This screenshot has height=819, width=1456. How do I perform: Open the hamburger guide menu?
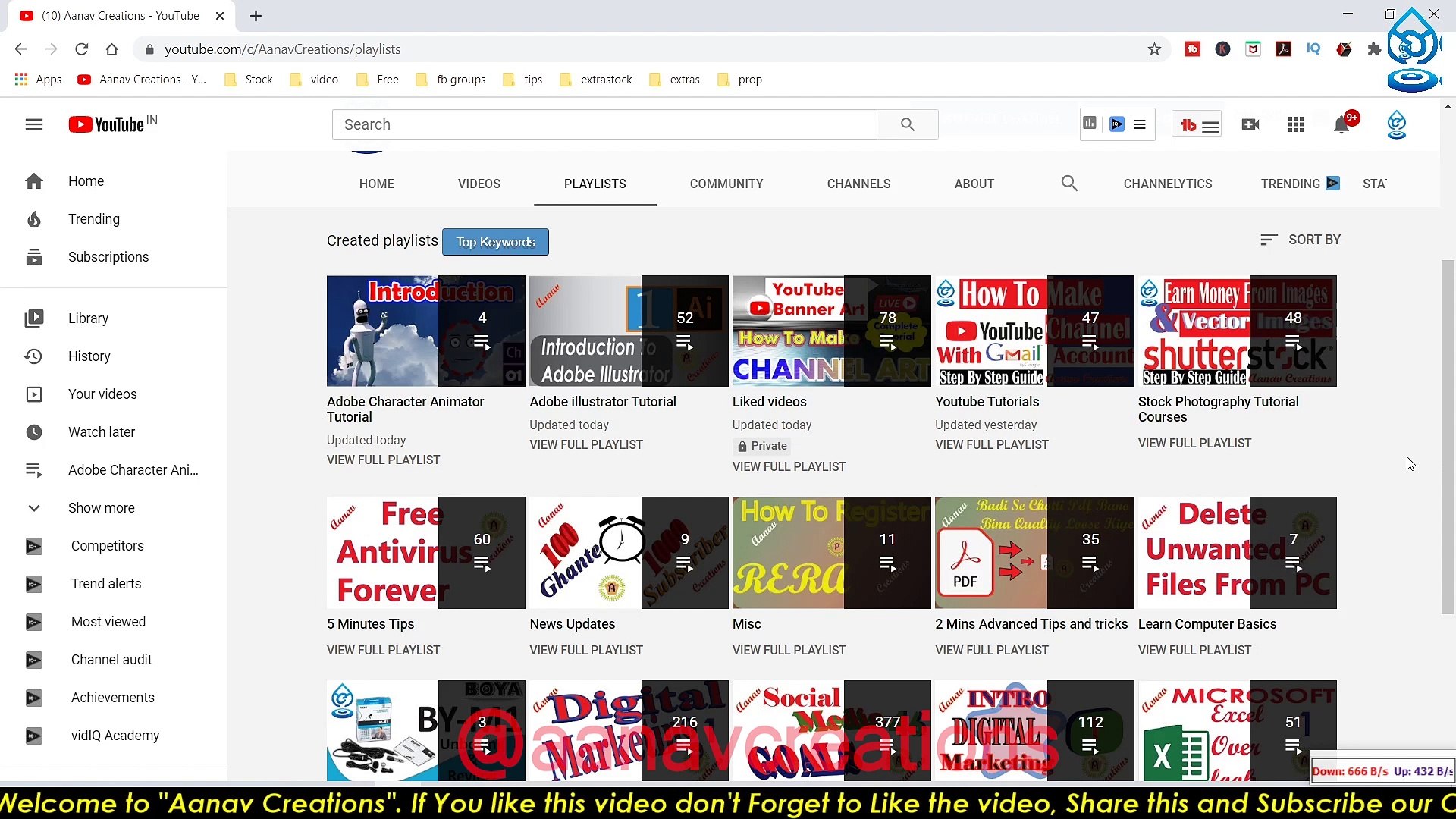[34, 124]
